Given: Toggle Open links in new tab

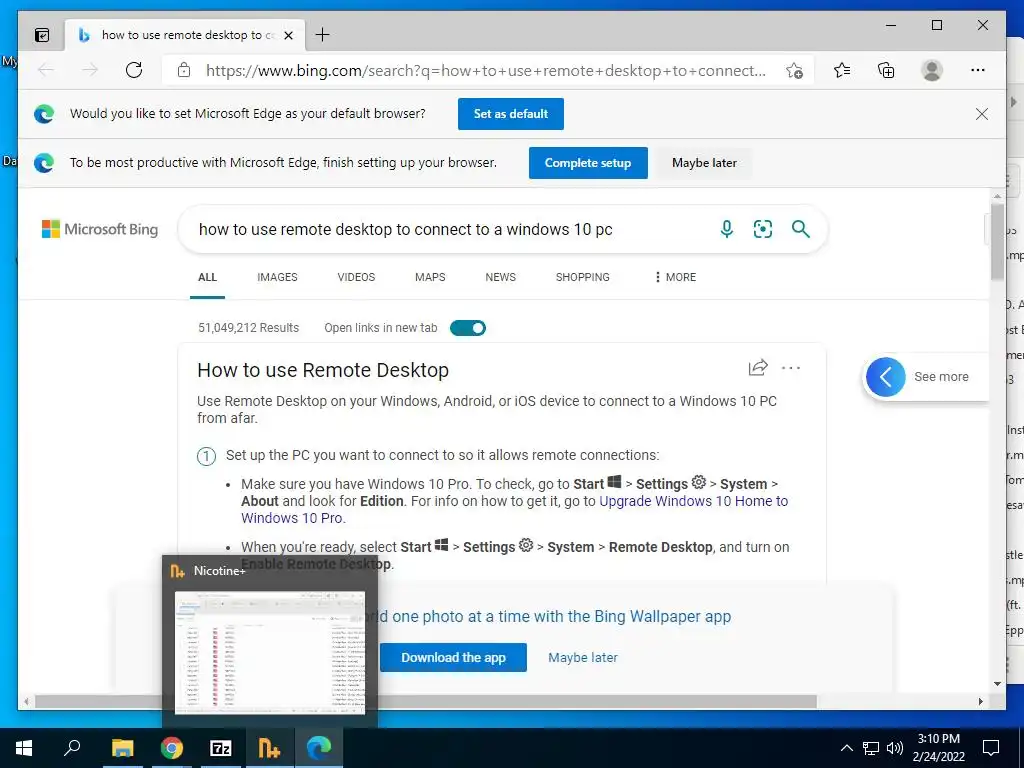Looking at the screenshot, I should [468, 328].
